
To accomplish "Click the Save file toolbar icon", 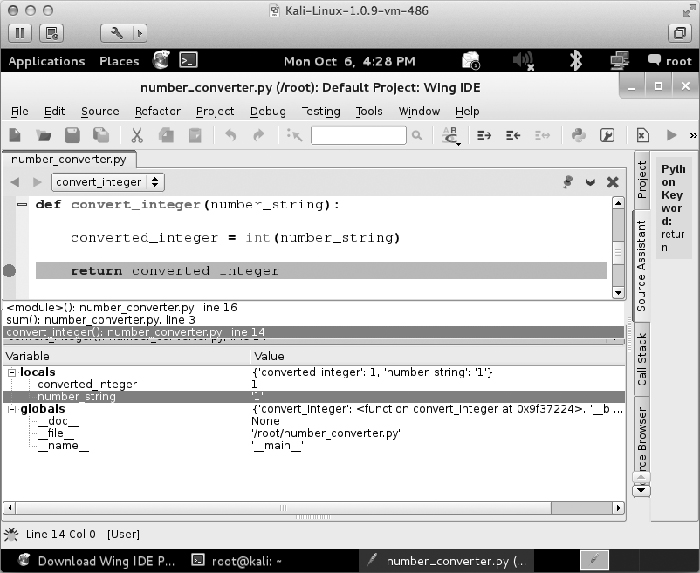I will click(72, 135).
